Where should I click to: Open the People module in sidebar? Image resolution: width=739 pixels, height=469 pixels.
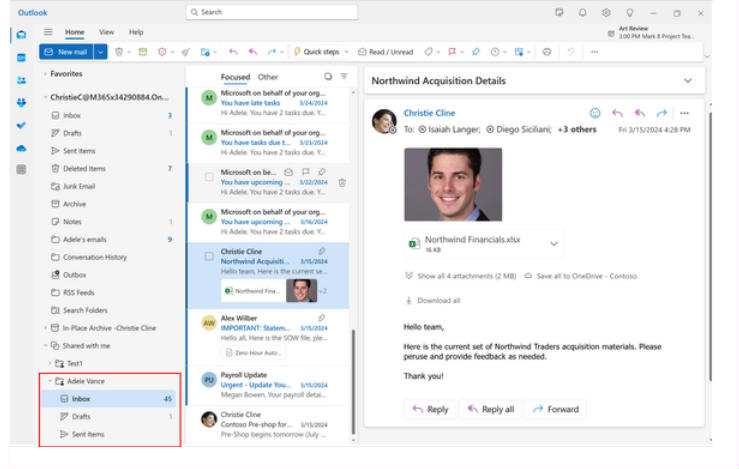21,80
